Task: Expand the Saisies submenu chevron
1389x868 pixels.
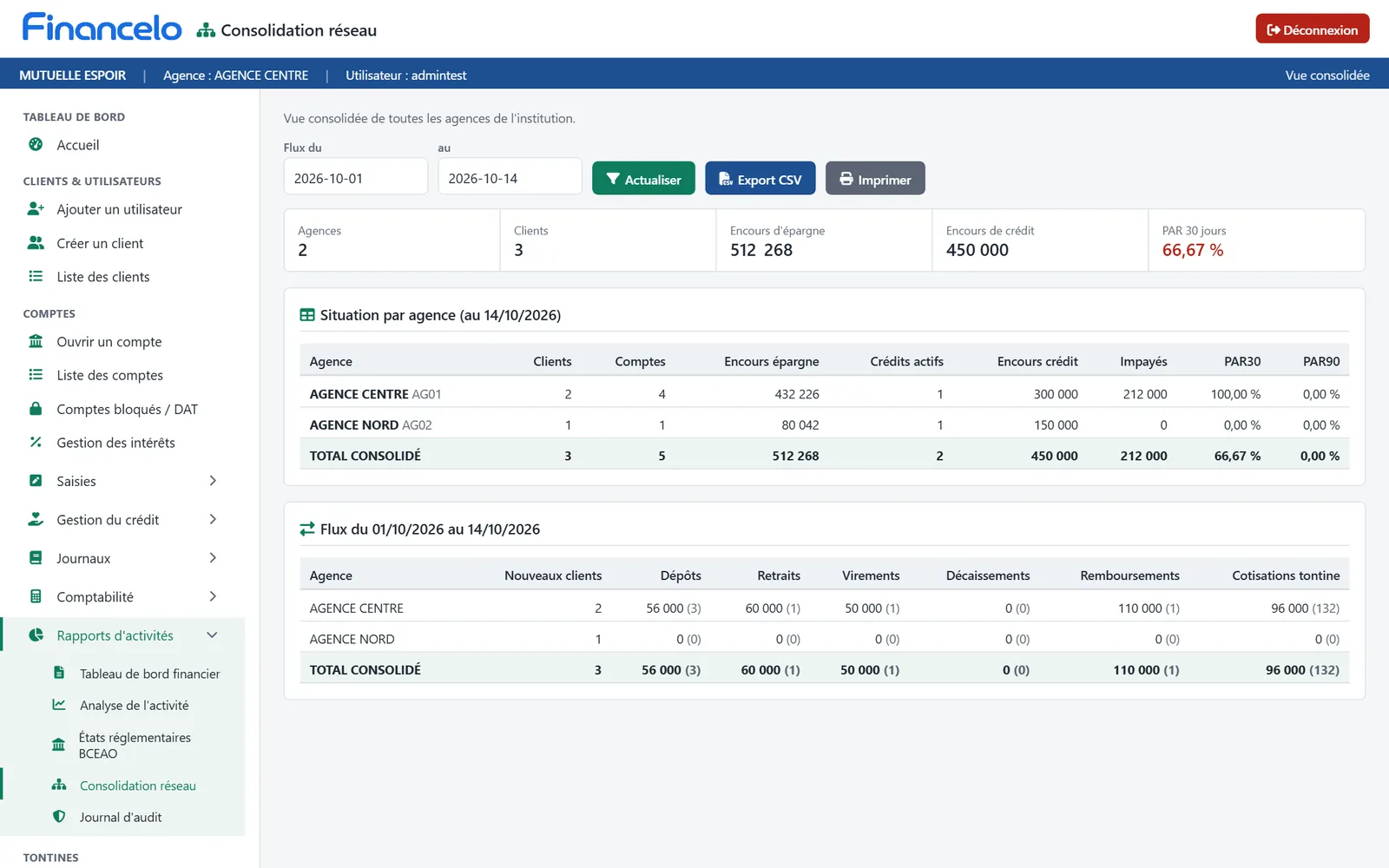Action: pyautogui.click(x=213, y=481)
